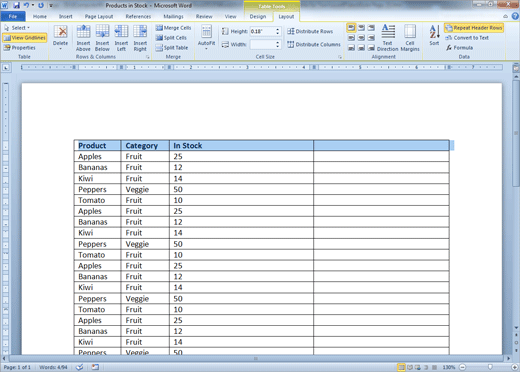Open Rows & Columns dialog launcher
Screen dimensions: 520x372
coord(147,57)
